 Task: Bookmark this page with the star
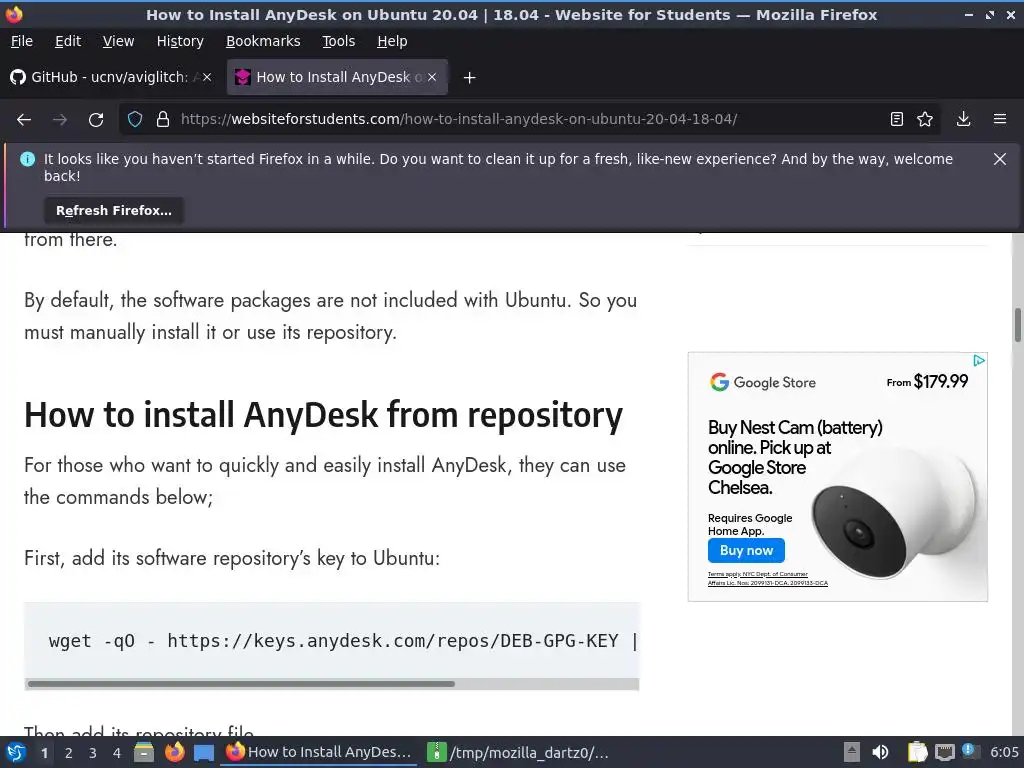pyautogui.click(x=925, y=119)
